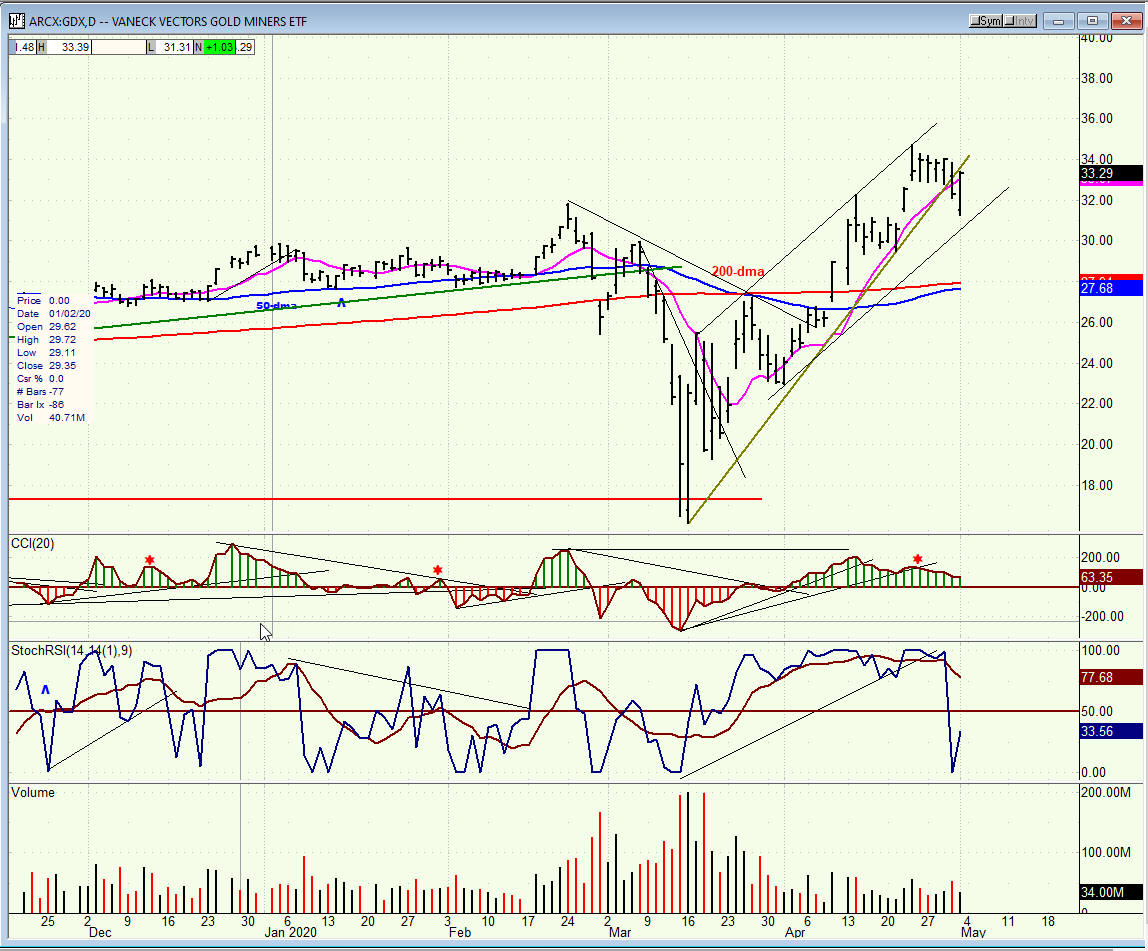1148x951 pixels.
Task: Minimize the GDX chart window
Action: coord(1059,21)
